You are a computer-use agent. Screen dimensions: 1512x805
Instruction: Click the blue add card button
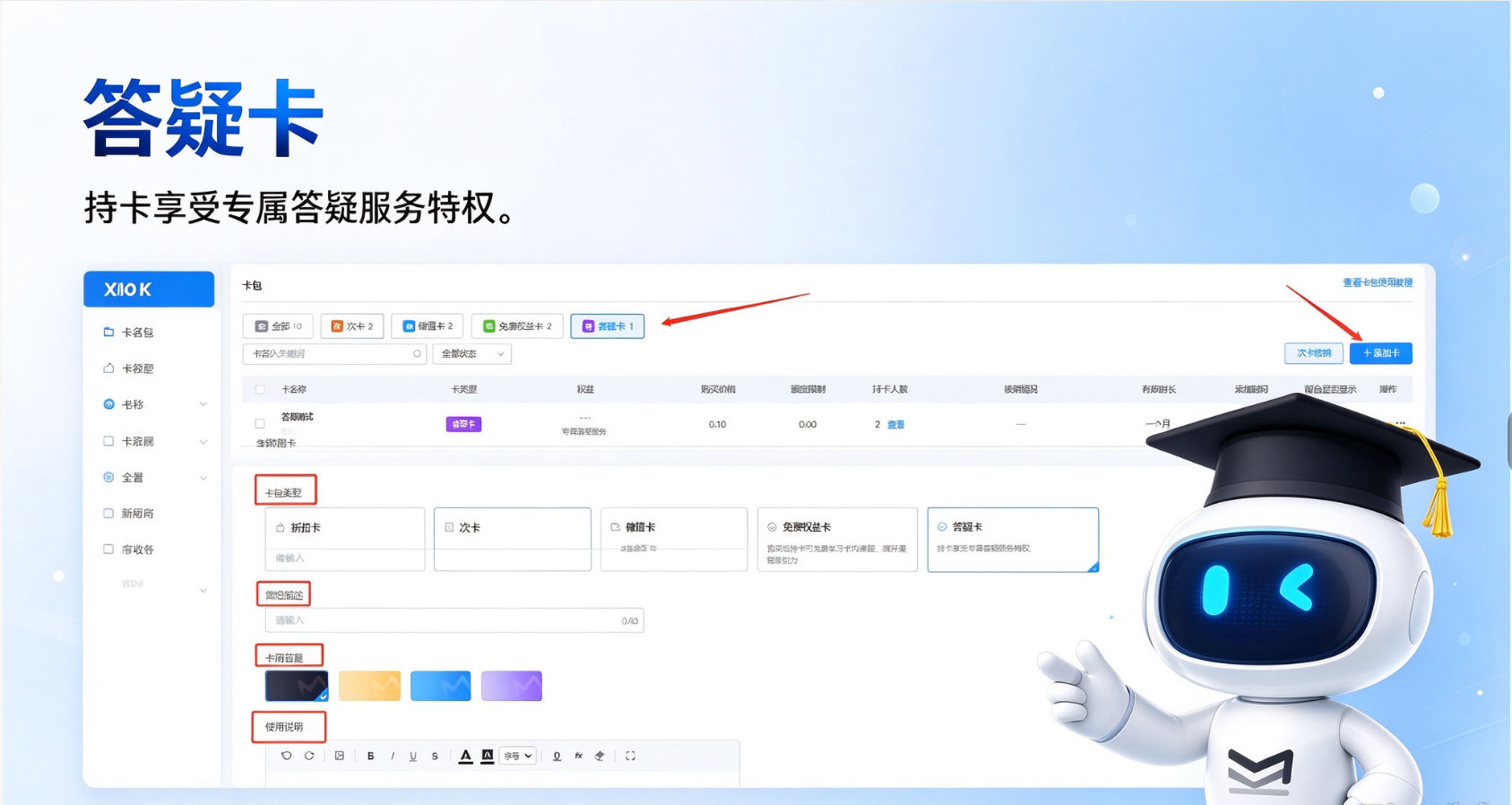(x=1381, y=353)
